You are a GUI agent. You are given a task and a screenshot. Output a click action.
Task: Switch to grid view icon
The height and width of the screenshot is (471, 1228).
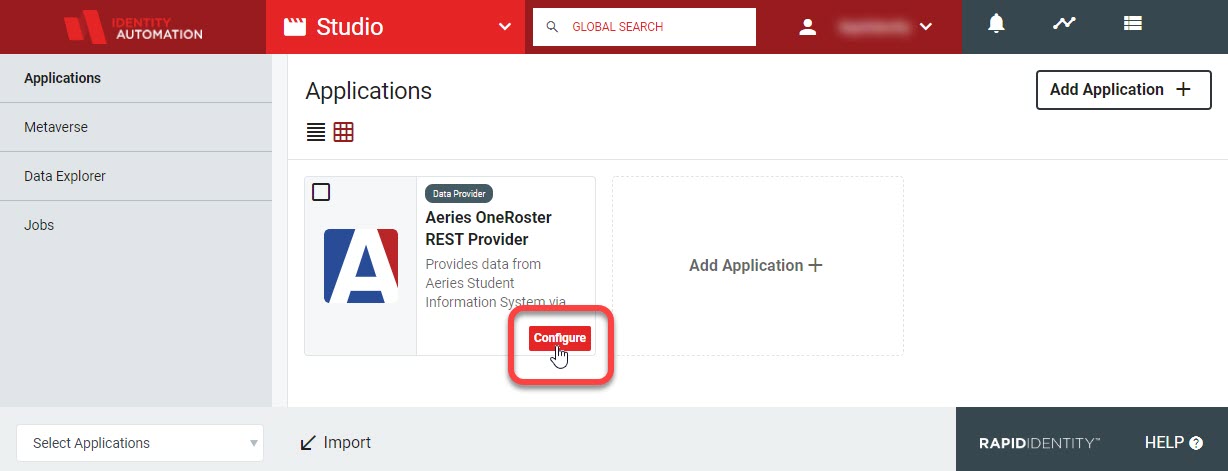(x=344, y=132)
